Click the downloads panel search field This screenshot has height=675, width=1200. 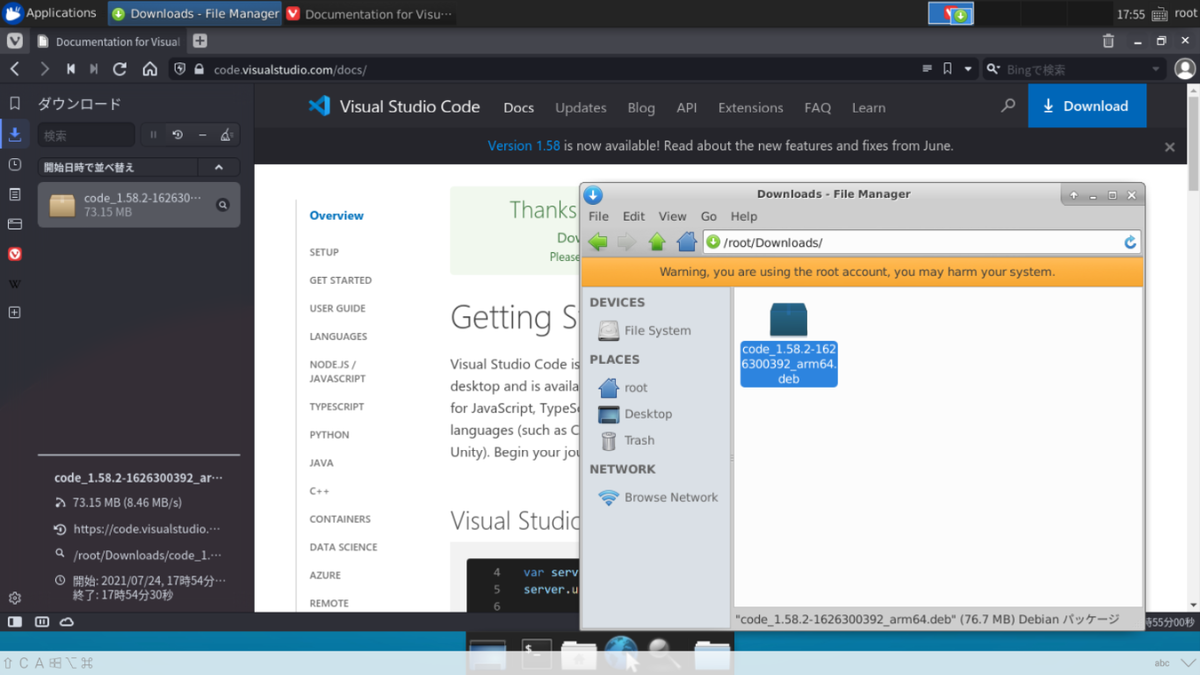tap(86, 135)
